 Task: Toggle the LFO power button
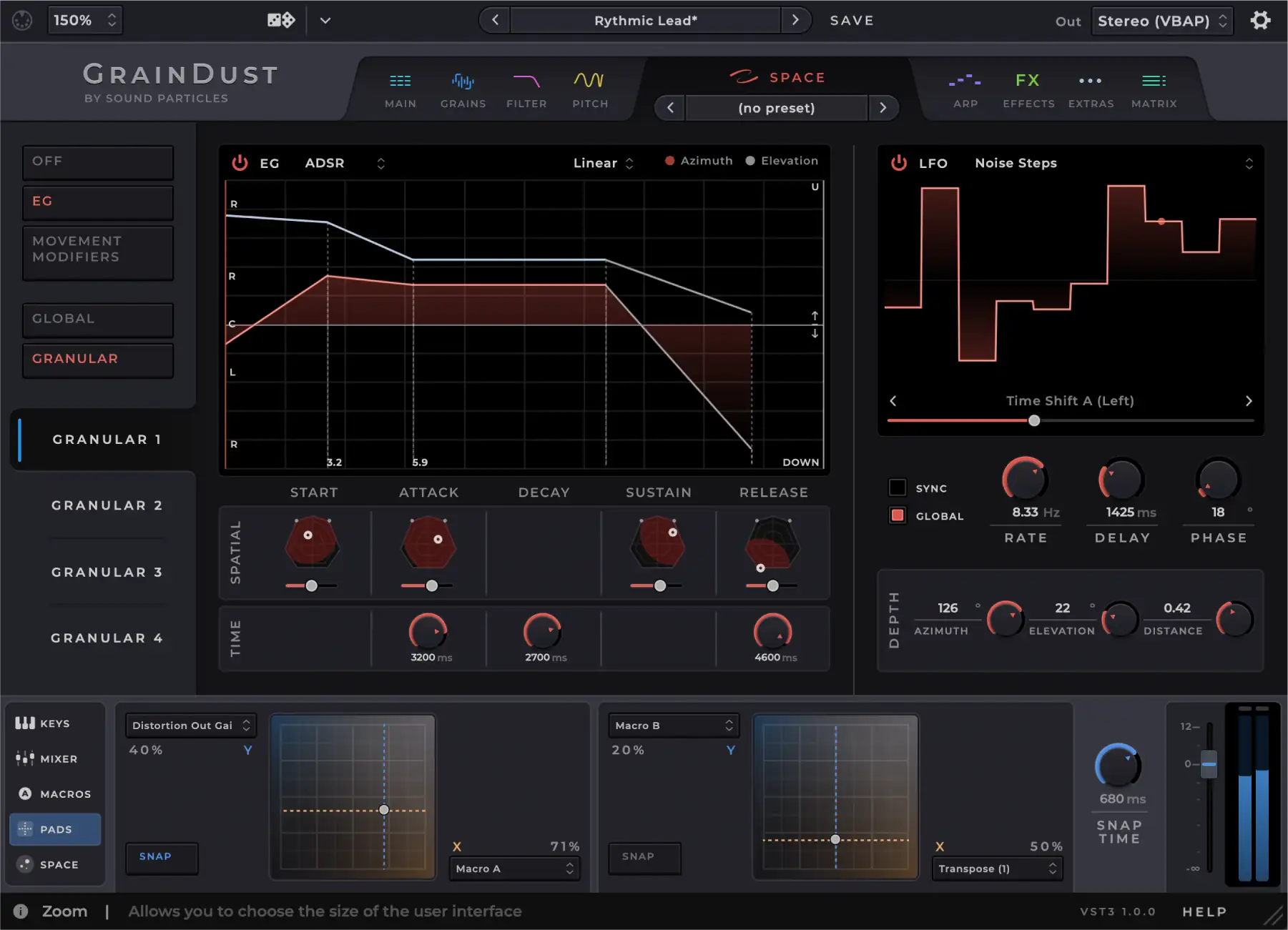(x=898, y=162)
